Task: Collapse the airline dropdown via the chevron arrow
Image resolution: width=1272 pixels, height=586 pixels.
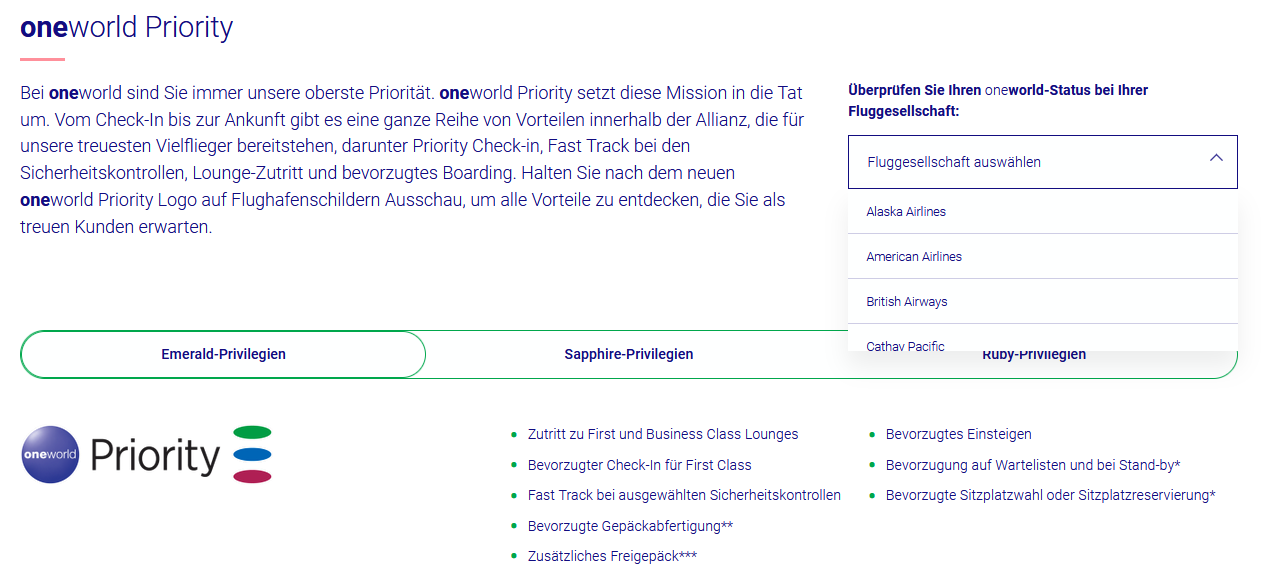Action: [1216, 157]
